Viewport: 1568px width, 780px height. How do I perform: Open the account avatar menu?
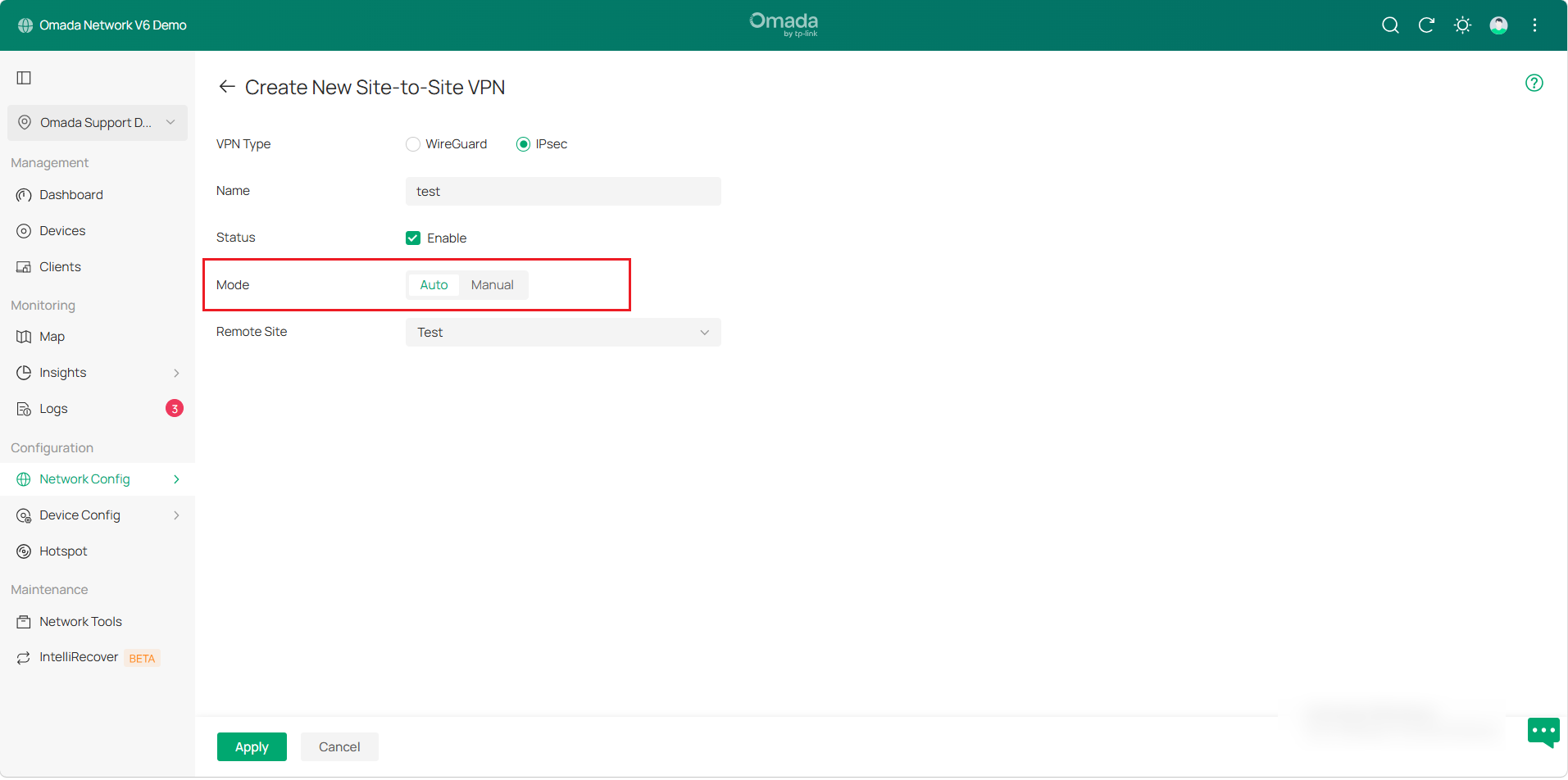1498,25
